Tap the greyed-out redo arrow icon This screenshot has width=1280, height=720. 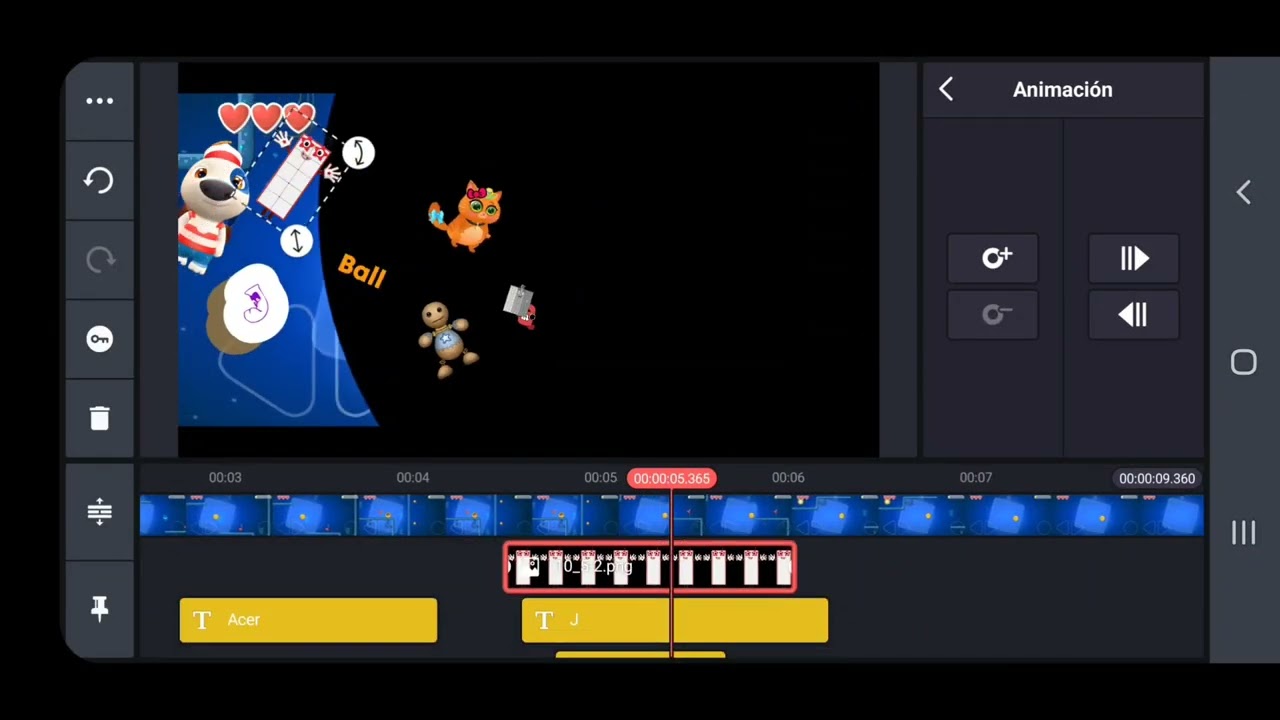[x=99, y=260]
